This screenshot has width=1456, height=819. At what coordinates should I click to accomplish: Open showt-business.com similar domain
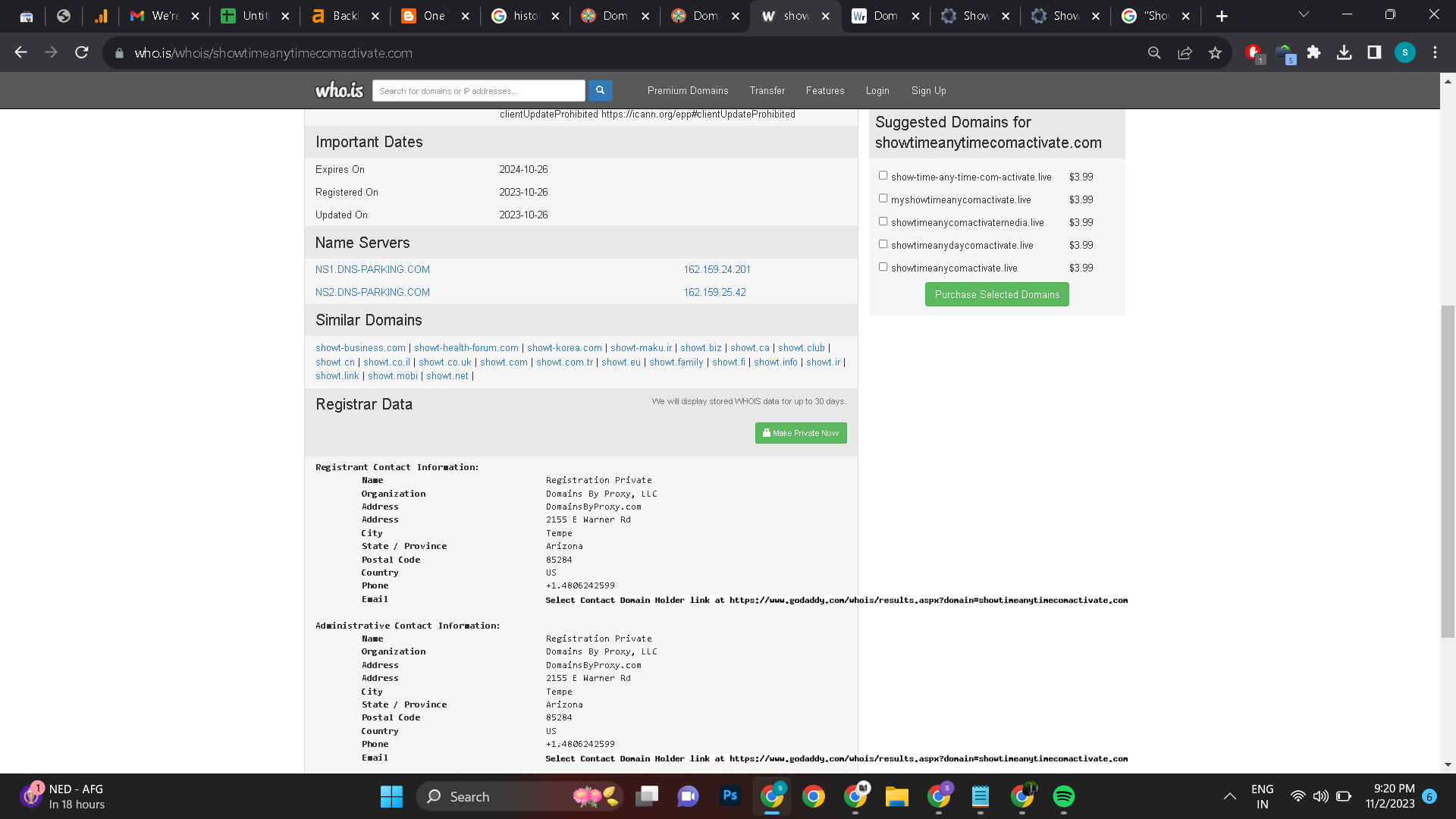[360, 348]
